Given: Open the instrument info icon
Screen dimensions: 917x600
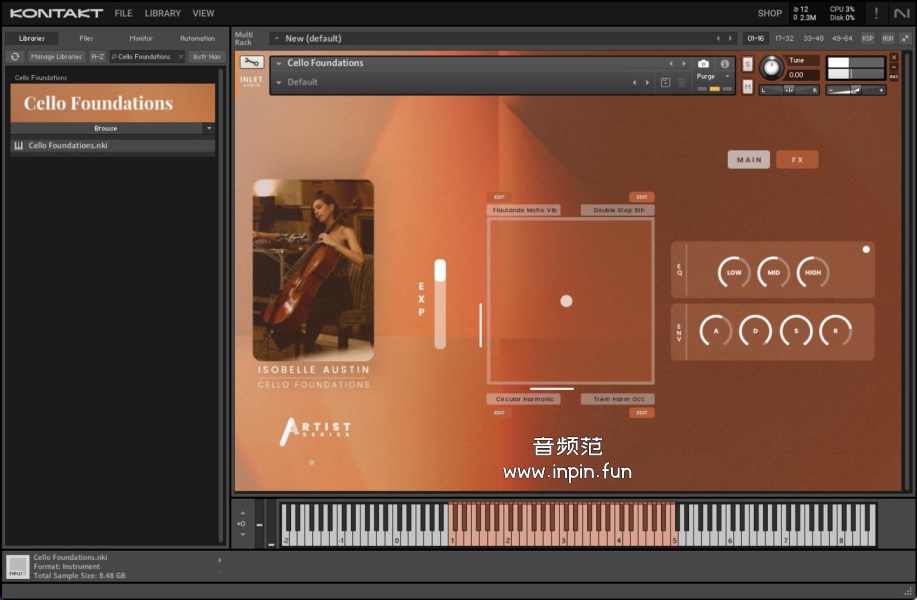Looking at the screenshot, I should 725,64.
